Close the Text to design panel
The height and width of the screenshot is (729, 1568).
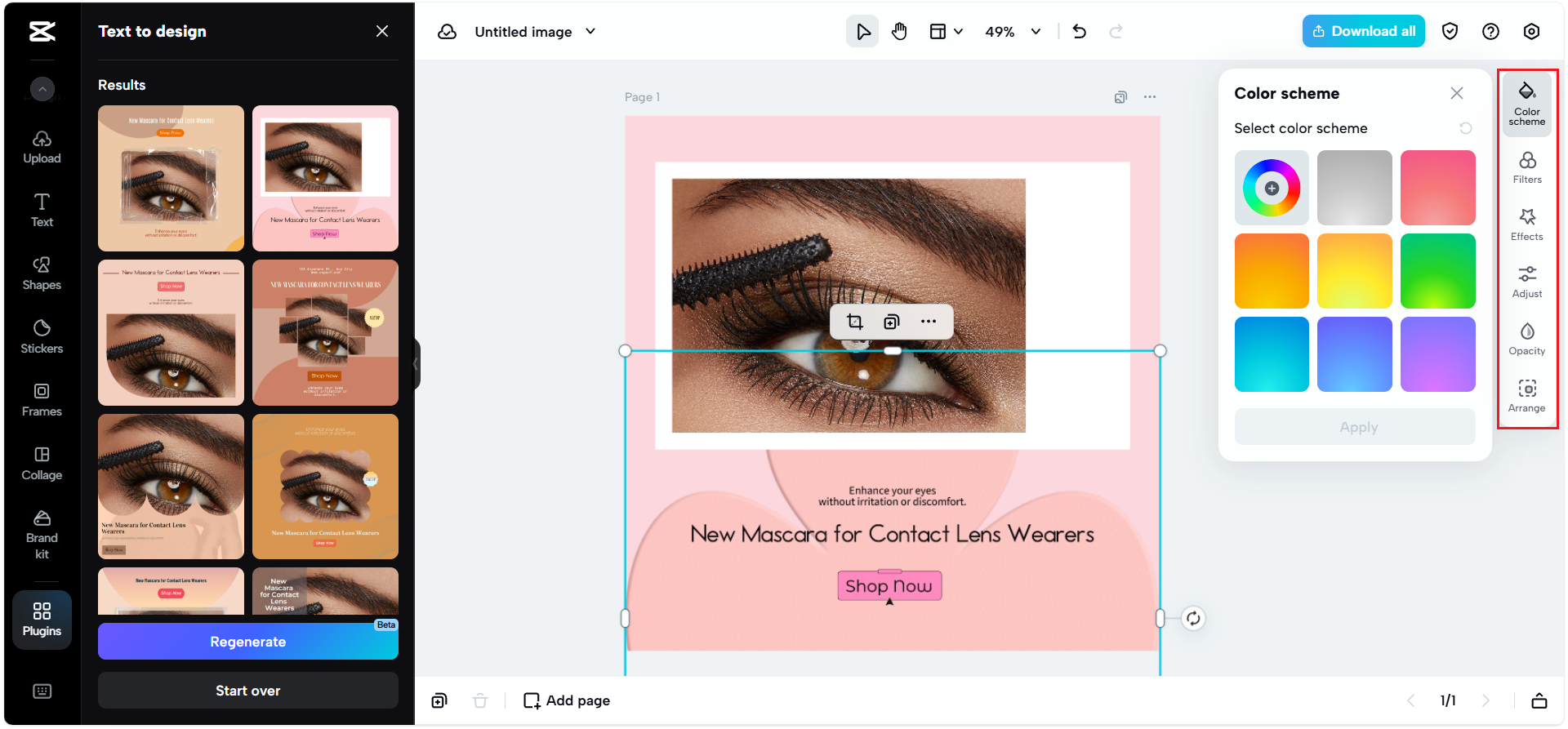coord(382,31)
